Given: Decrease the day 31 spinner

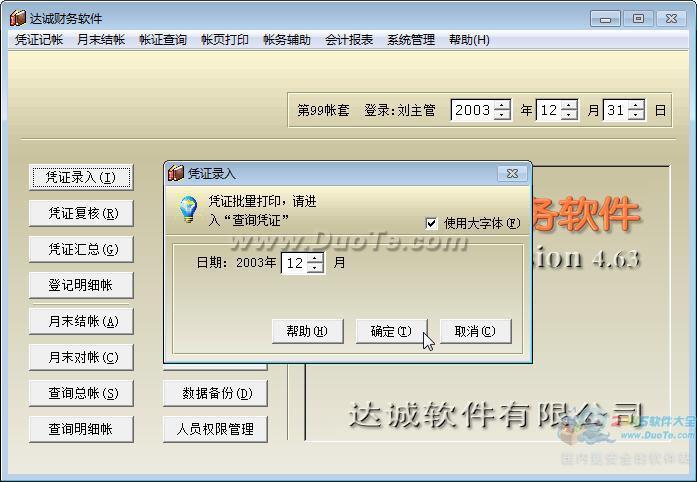Looking at the screenshot, I should click(636, 115).
